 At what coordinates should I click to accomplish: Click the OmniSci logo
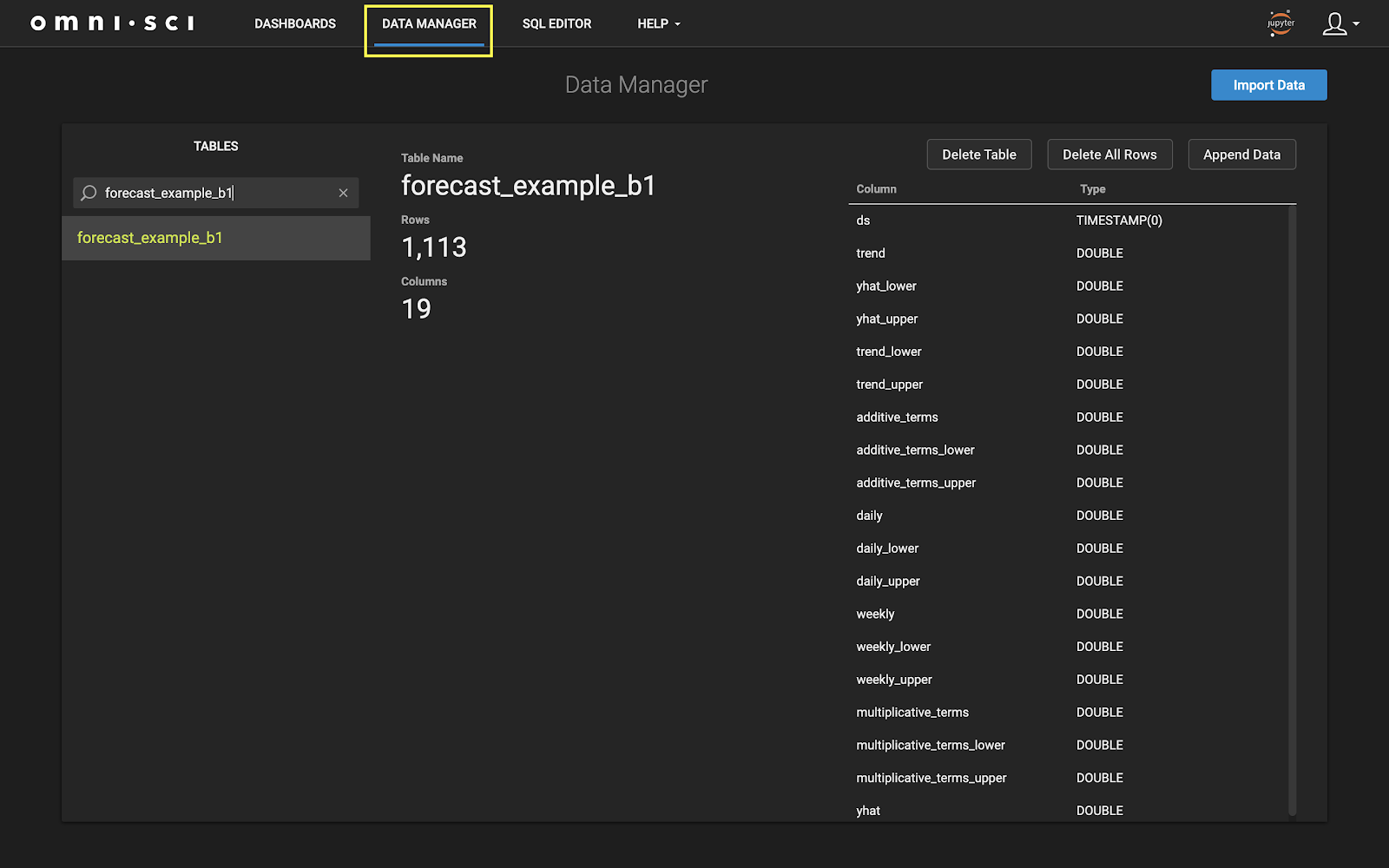112,23
